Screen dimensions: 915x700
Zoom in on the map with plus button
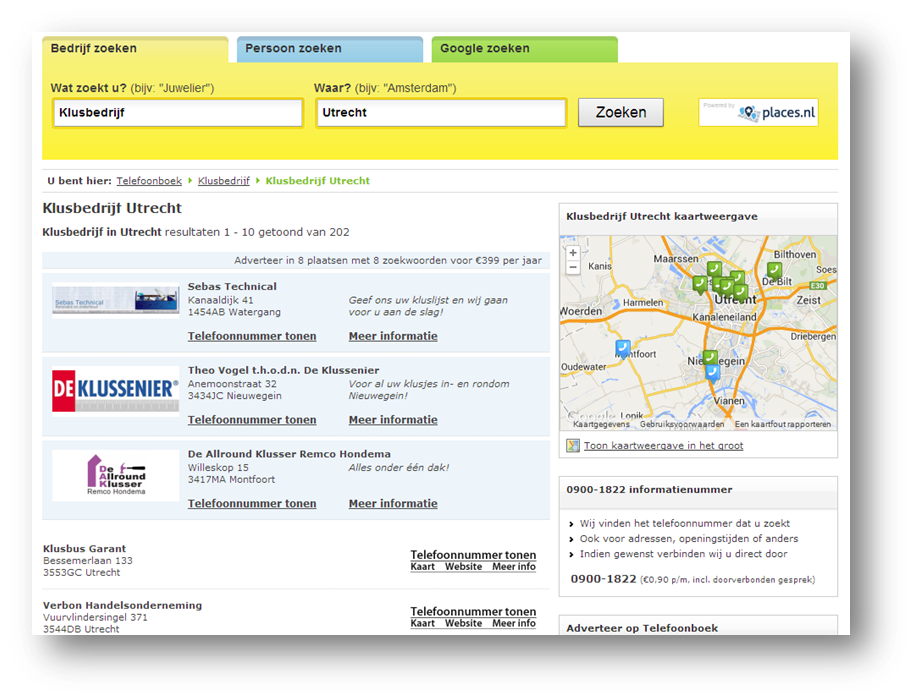pos(573,253)
